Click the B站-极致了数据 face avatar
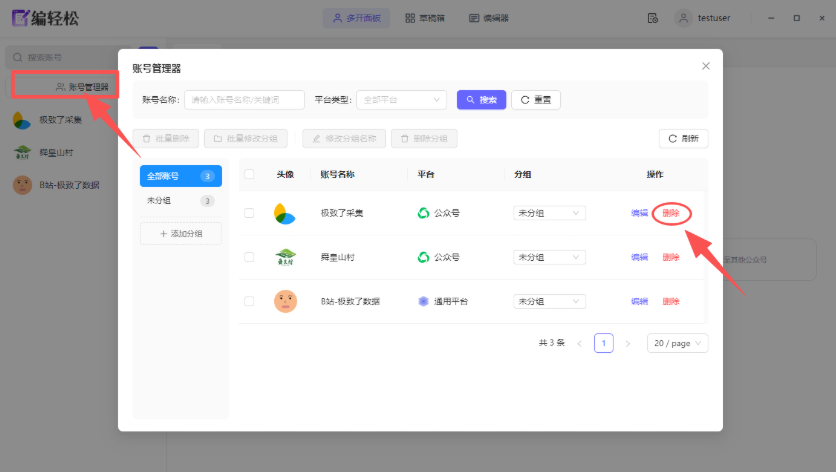836x472 pixels. click(285, 301)
